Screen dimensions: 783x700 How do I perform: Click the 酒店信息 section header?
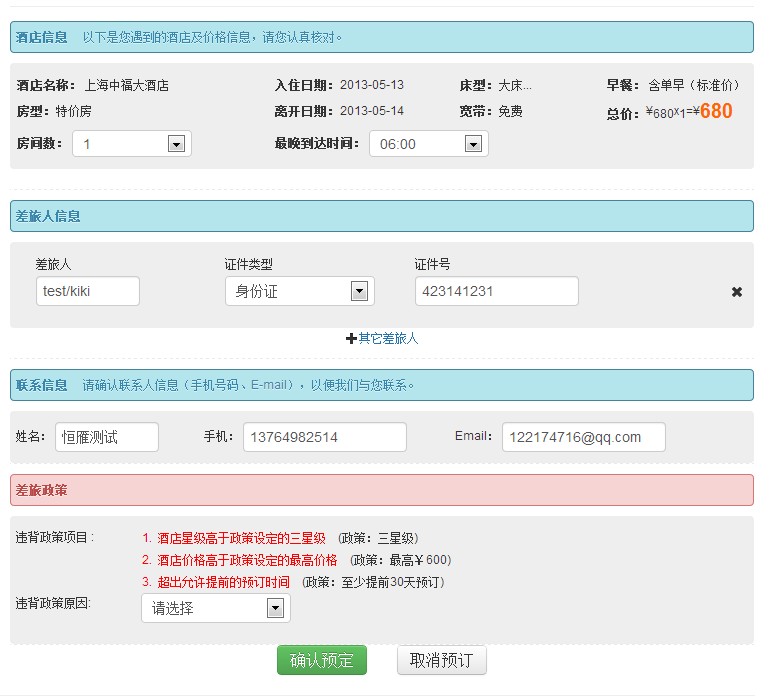[42, 38]
